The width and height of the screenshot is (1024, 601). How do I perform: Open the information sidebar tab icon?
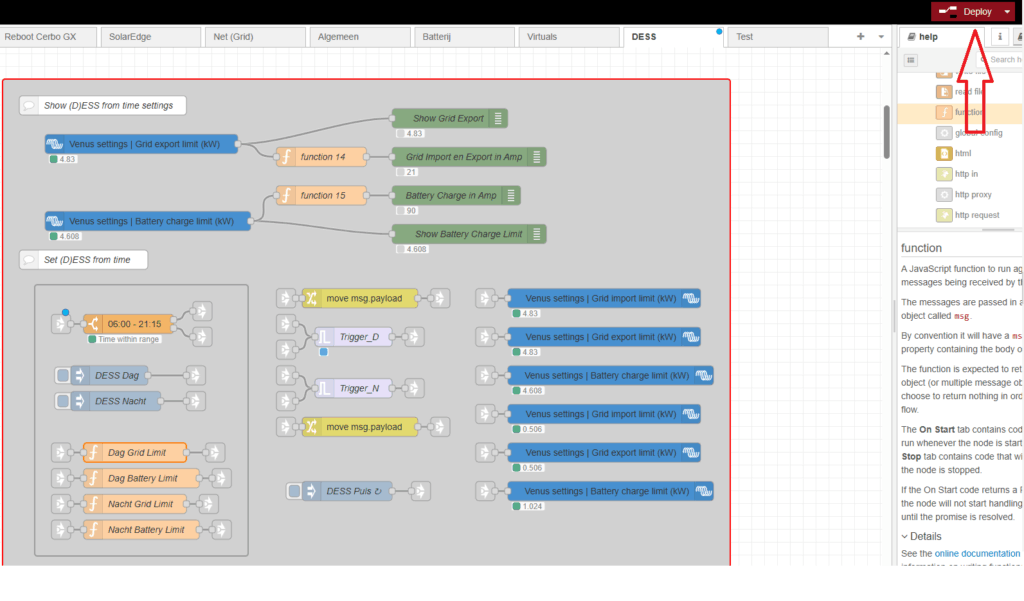coord(1000,36)
